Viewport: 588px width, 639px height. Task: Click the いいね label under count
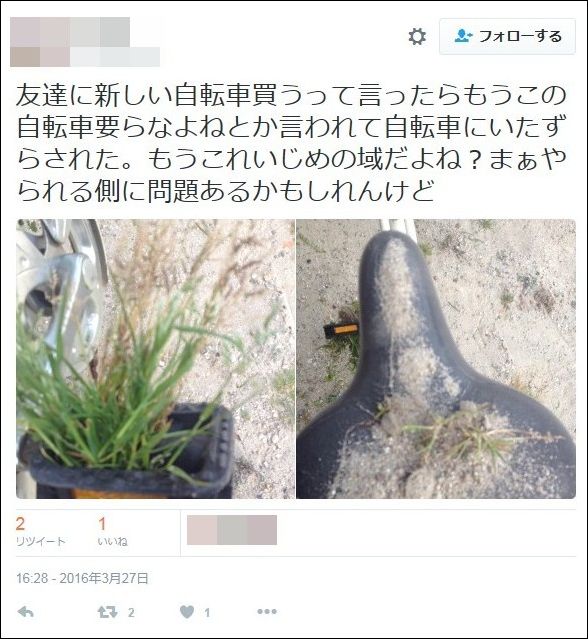112,542
